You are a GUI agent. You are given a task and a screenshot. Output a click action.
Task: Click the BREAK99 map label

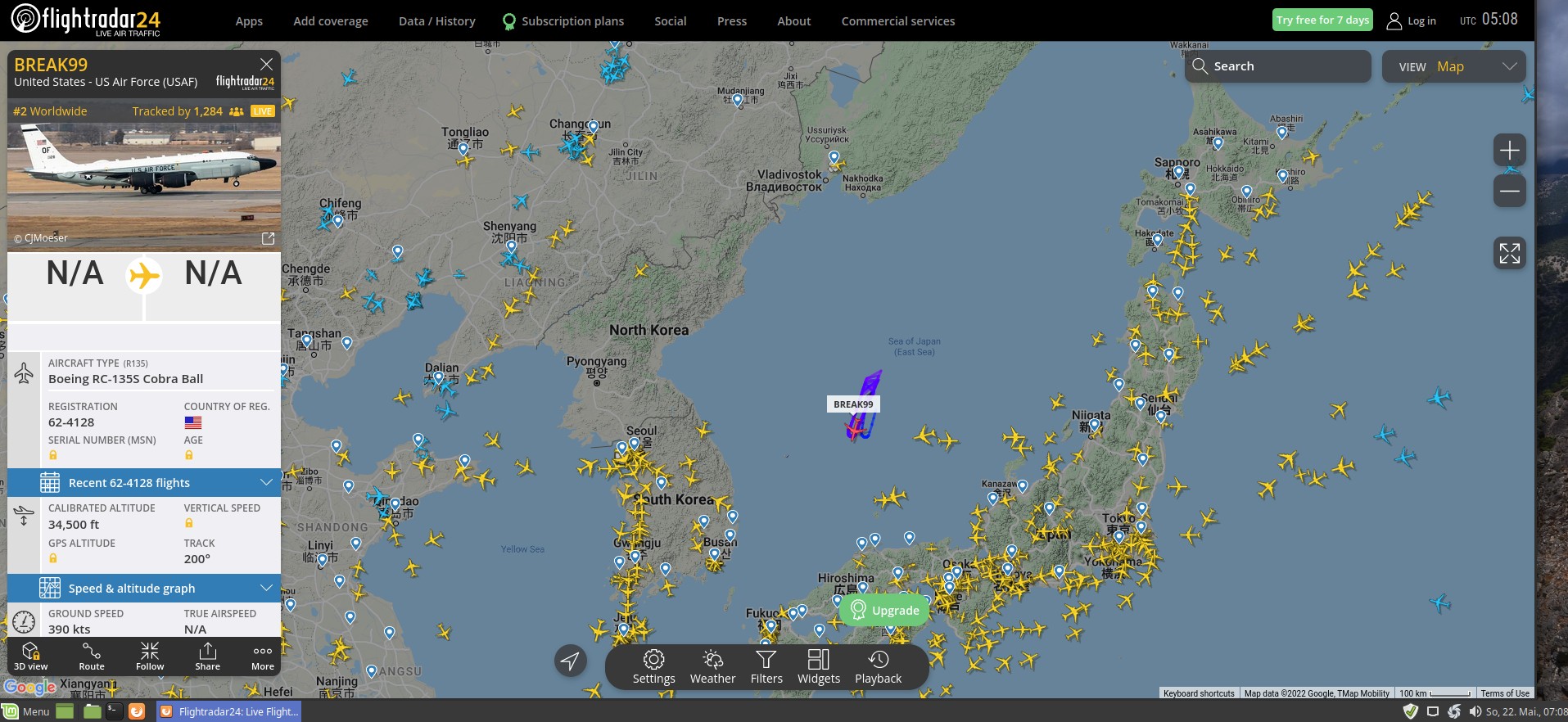click(x=853, y=404)
